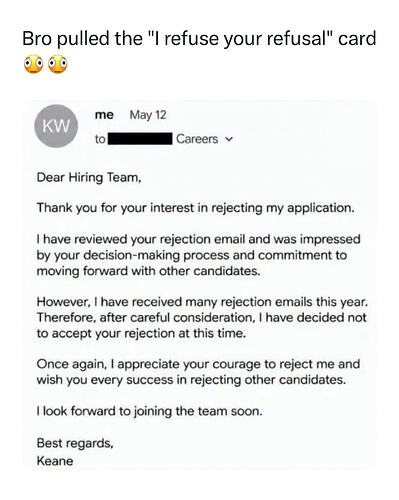Click the 'Careers' recipient label
Image resolution: width=399 pixels, height=500 pixels.
pos(197,139)
